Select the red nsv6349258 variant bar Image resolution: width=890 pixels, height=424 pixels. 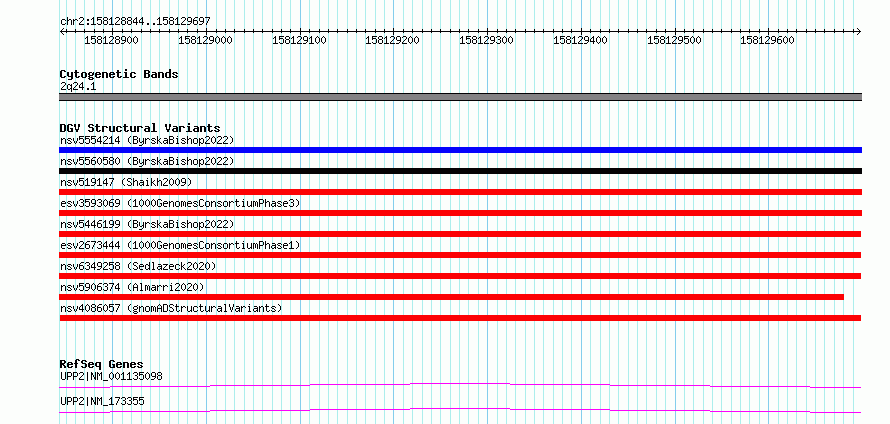click(x=460, y=276)
